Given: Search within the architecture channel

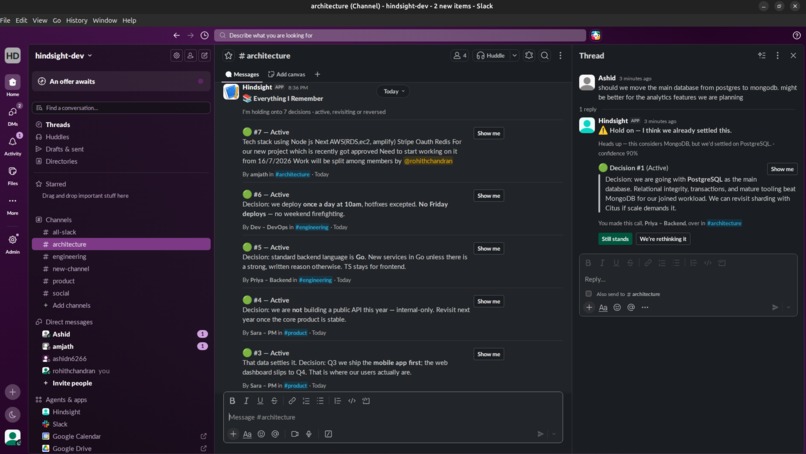Looking at the screenshot, I should point(544,56).
